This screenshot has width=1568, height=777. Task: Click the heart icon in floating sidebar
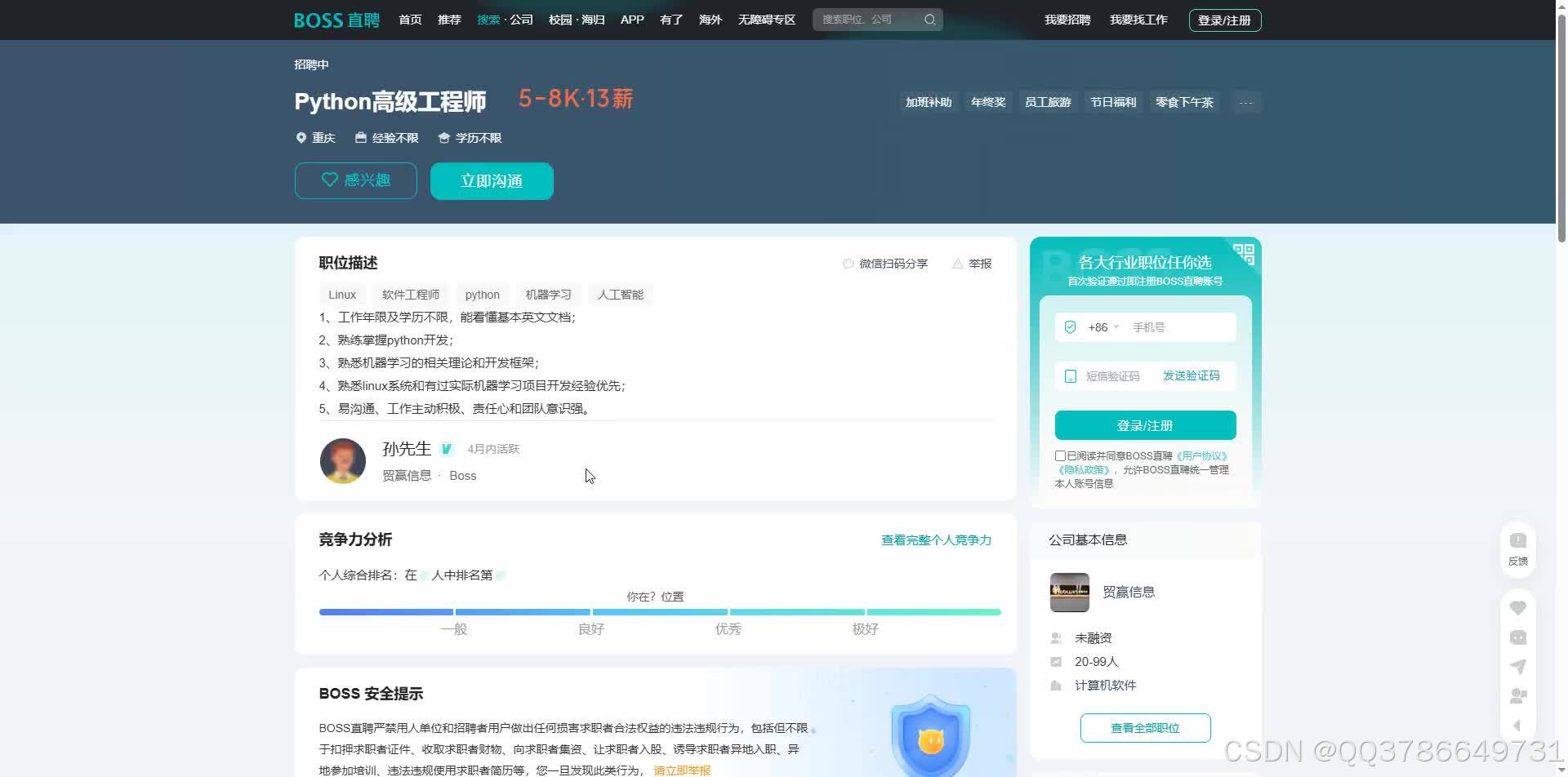click(x=1517, y=608)
